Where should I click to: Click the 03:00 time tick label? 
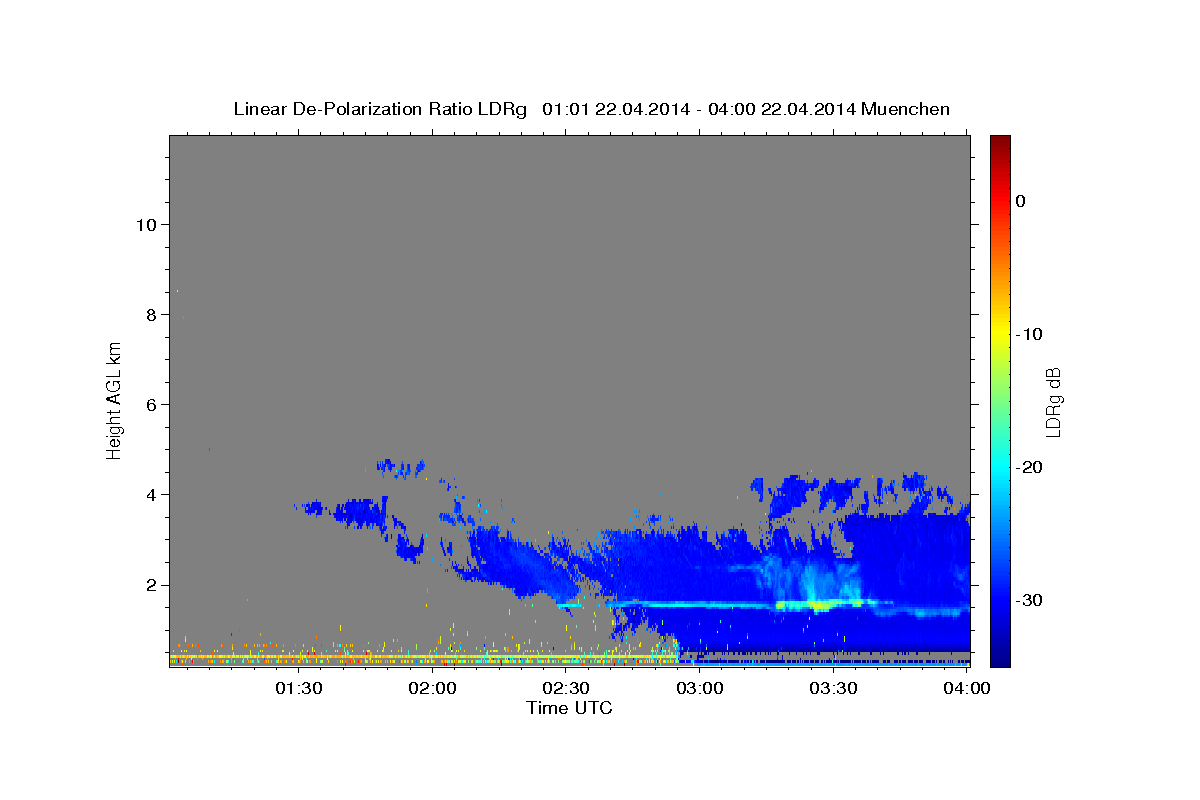tap(699, 689)
